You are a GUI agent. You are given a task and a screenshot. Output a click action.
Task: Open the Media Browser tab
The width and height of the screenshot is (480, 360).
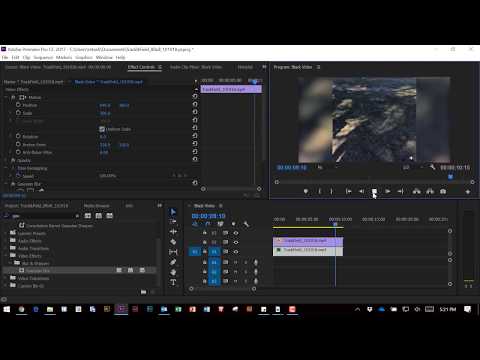[x=96, y=206]
